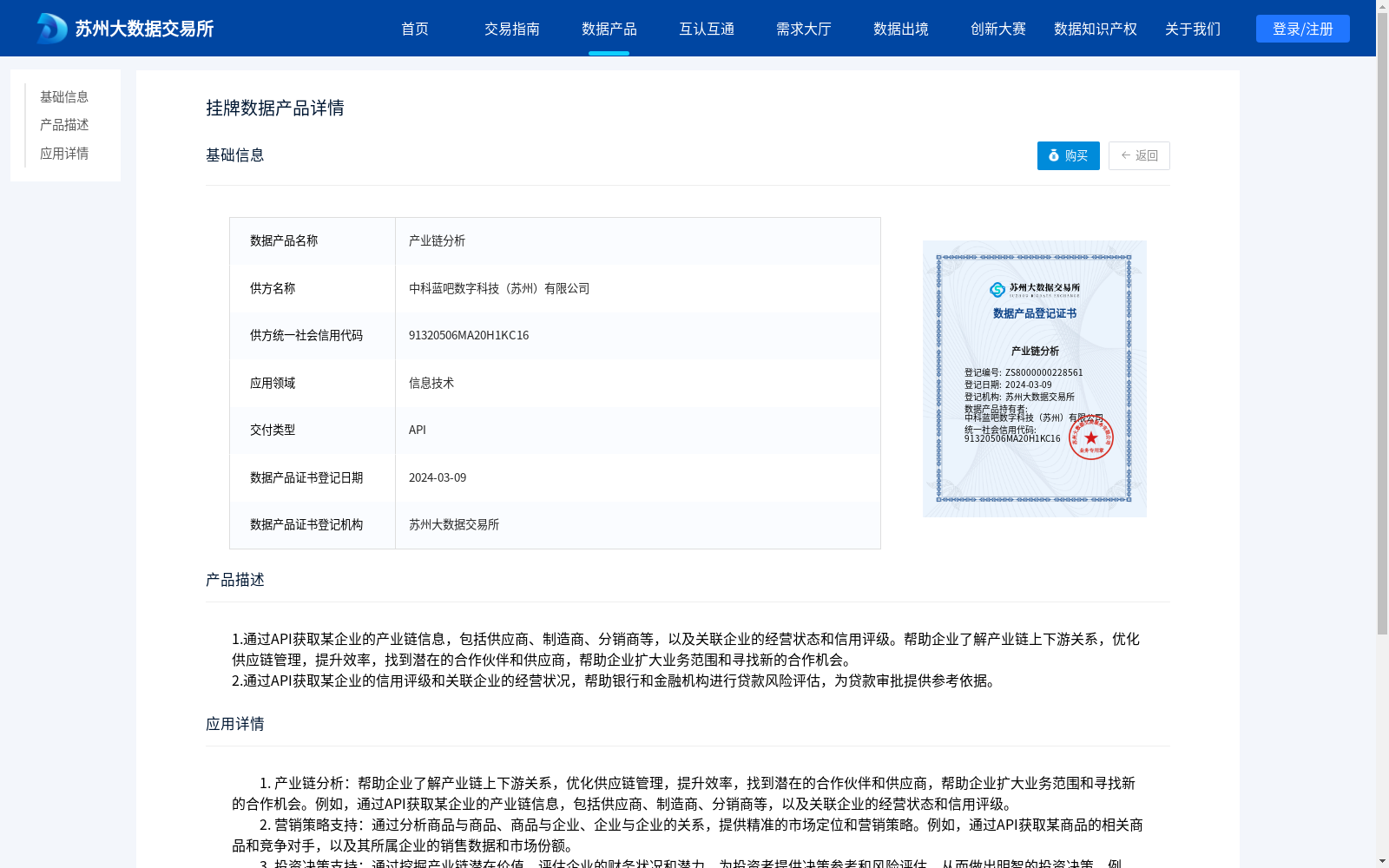The image size is (1389, 868).
Task: Click the Suzhou Big Data Exchange logo icon
Action: [52, 29]
